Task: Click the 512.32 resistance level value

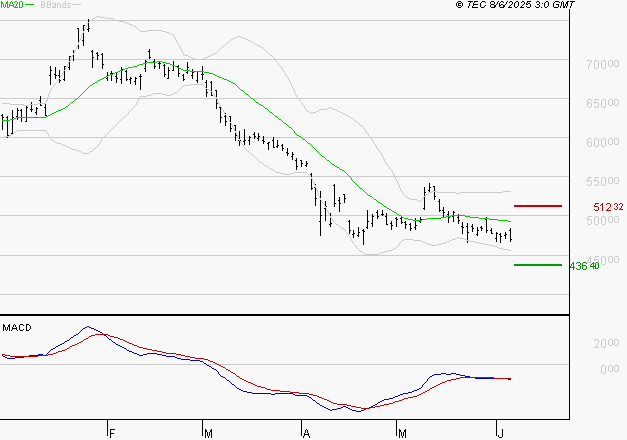Action: (x=608, y=207)
